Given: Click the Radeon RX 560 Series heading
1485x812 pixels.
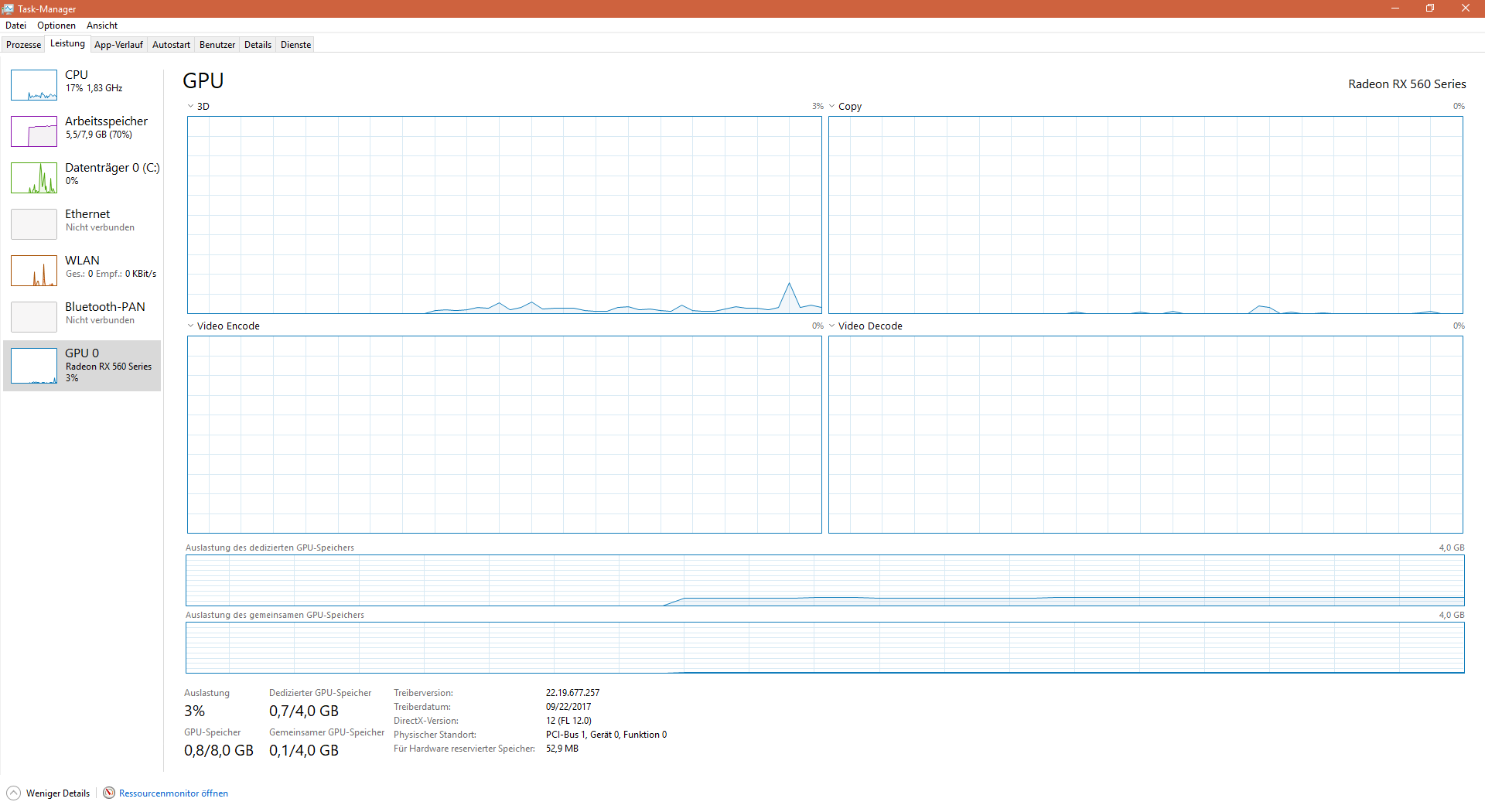Looking at the screenshot, I should pyautogui.click(x=1407, y=84).
